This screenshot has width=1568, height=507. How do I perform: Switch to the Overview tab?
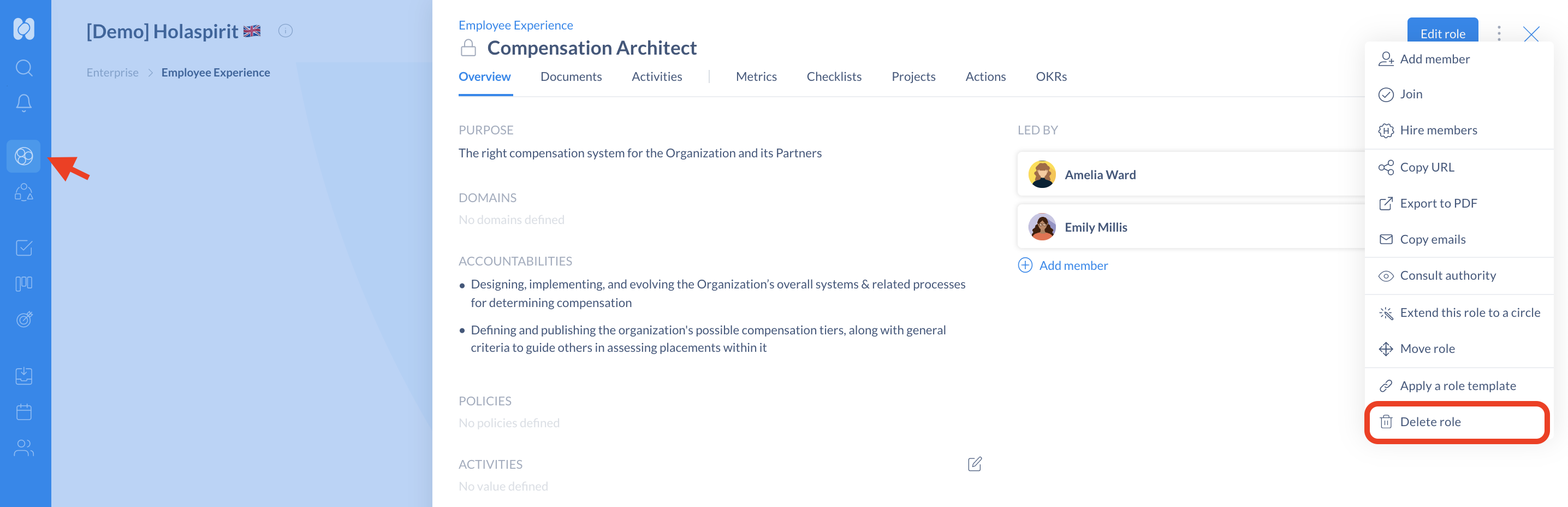[484, 77]
